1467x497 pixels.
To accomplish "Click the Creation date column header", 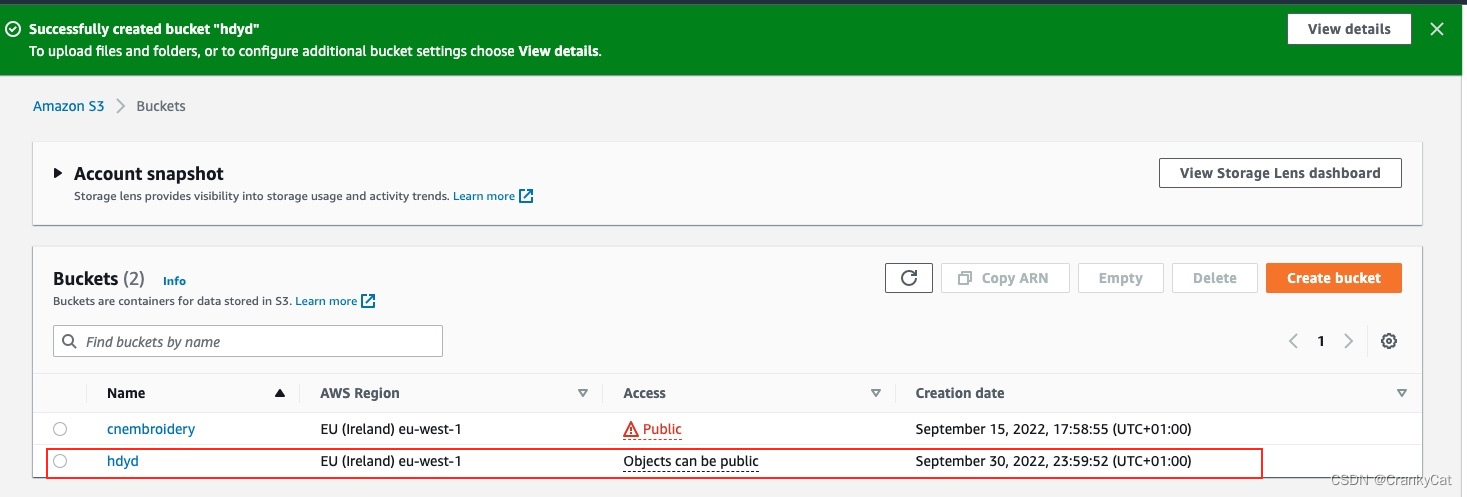I will click(960, 393).
